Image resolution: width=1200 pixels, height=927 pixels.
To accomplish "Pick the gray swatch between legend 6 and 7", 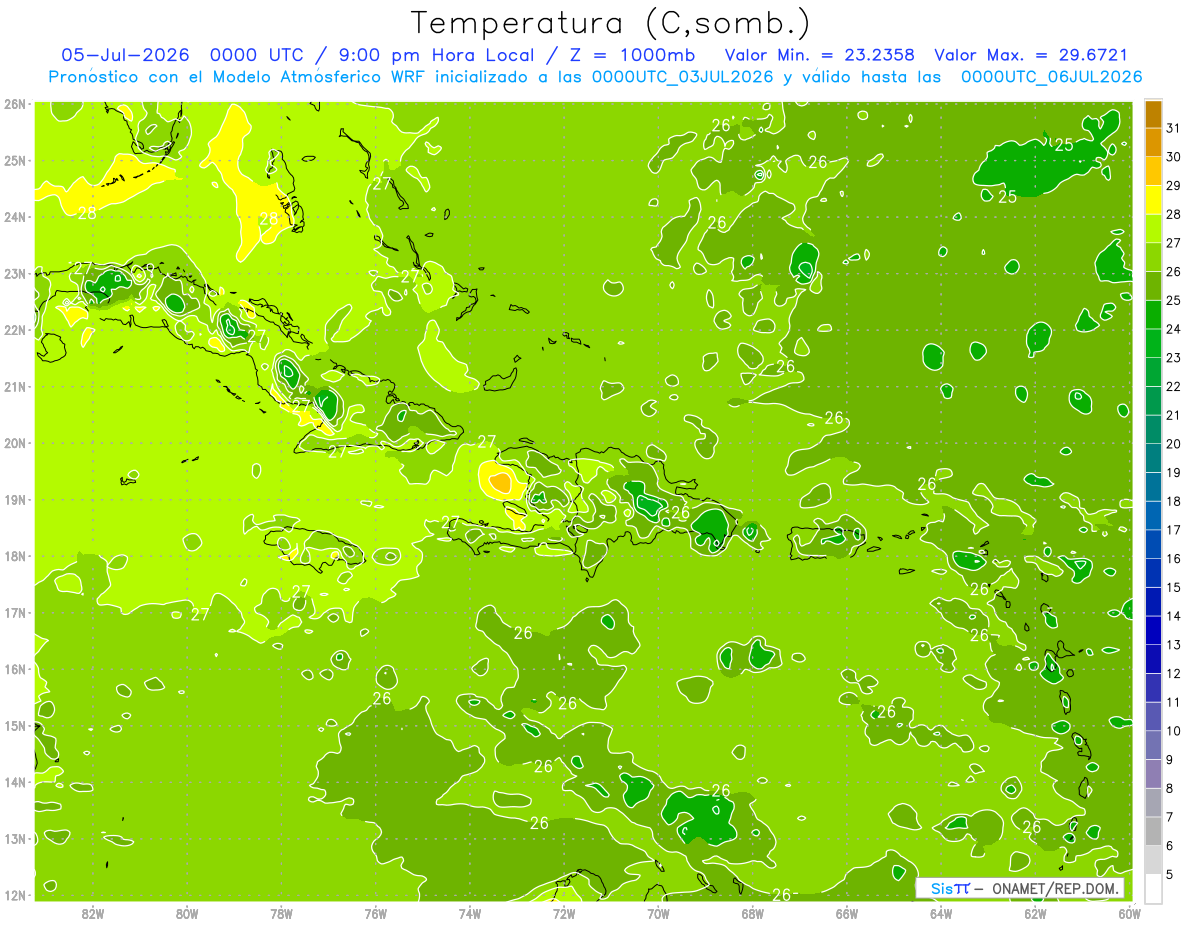I will click(x=1153, y=831).
